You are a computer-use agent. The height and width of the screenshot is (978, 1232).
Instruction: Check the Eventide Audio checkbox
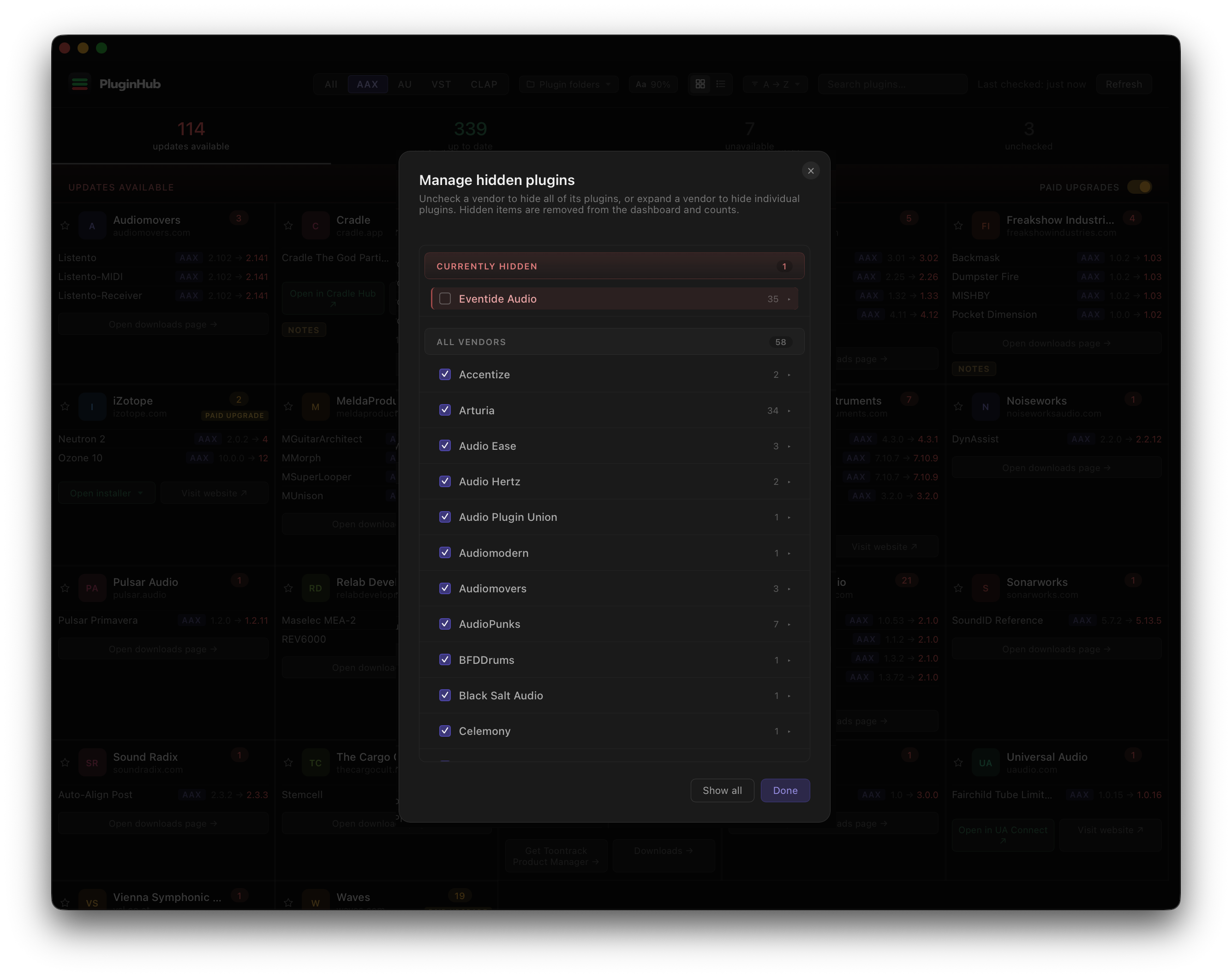(x=444, y=299)
